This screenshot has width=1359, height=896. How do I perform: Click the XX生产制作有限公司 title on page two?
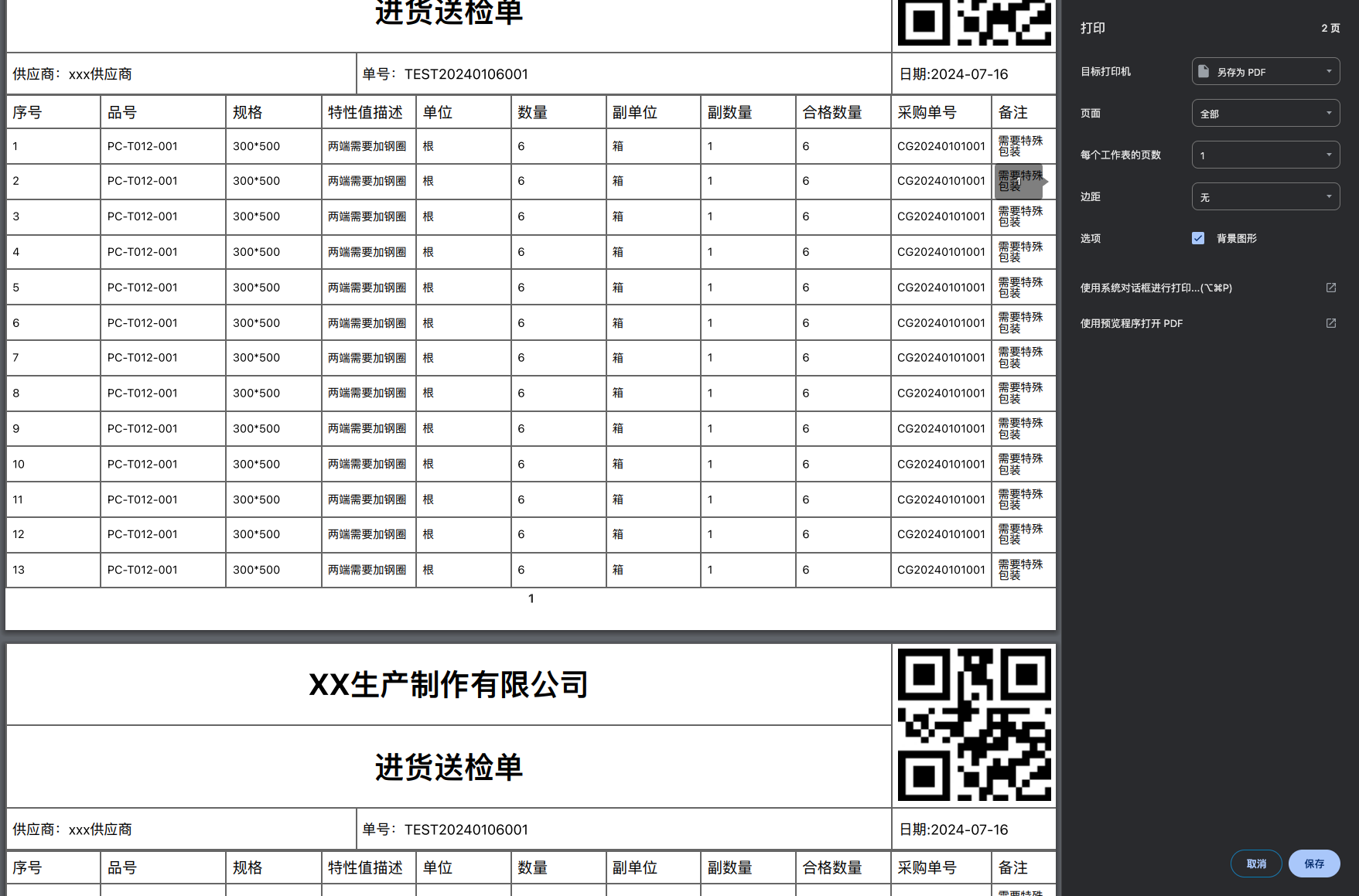pos(449,685)
